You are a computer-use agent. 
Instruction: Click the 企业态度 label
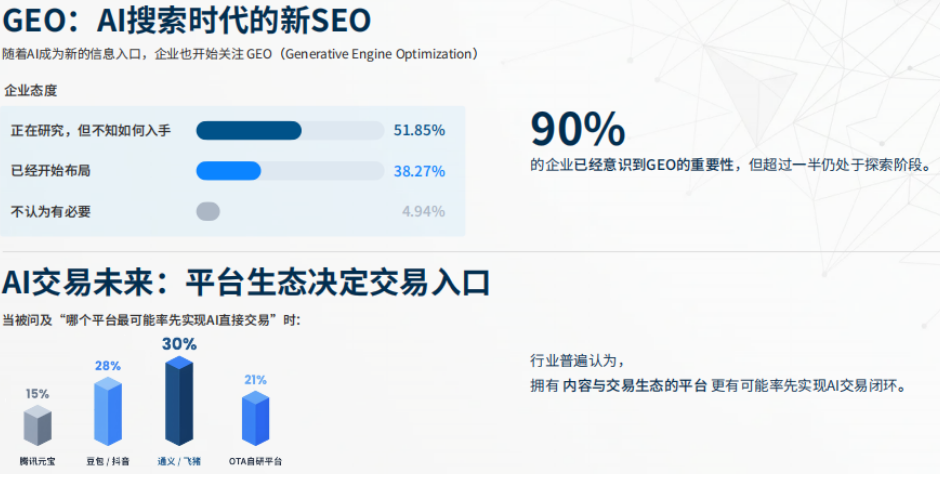31,90
